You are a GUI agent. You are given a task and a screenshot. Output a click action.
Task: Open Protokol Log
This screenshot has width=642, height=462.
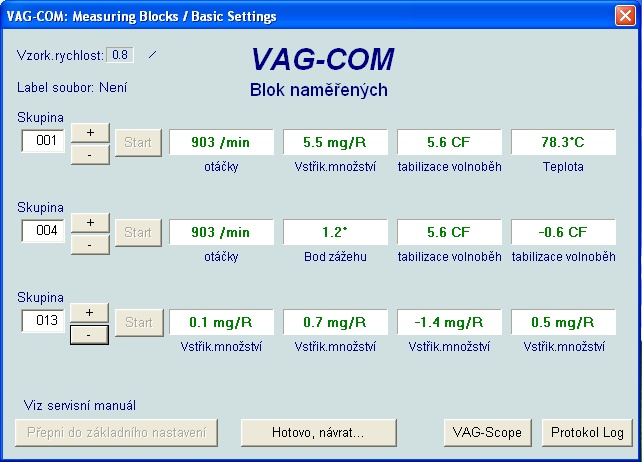point(587,433)
